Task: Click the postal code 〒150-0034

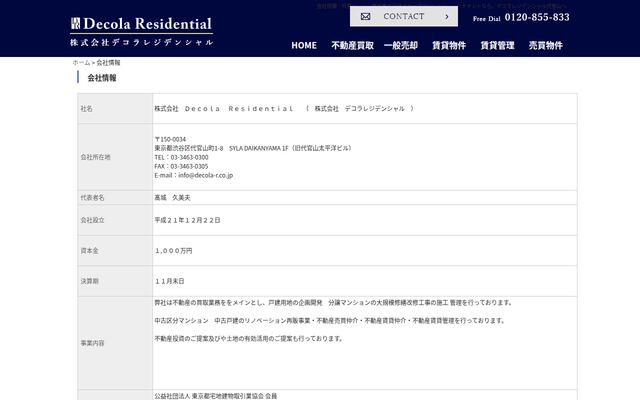Action: (170, 139)
